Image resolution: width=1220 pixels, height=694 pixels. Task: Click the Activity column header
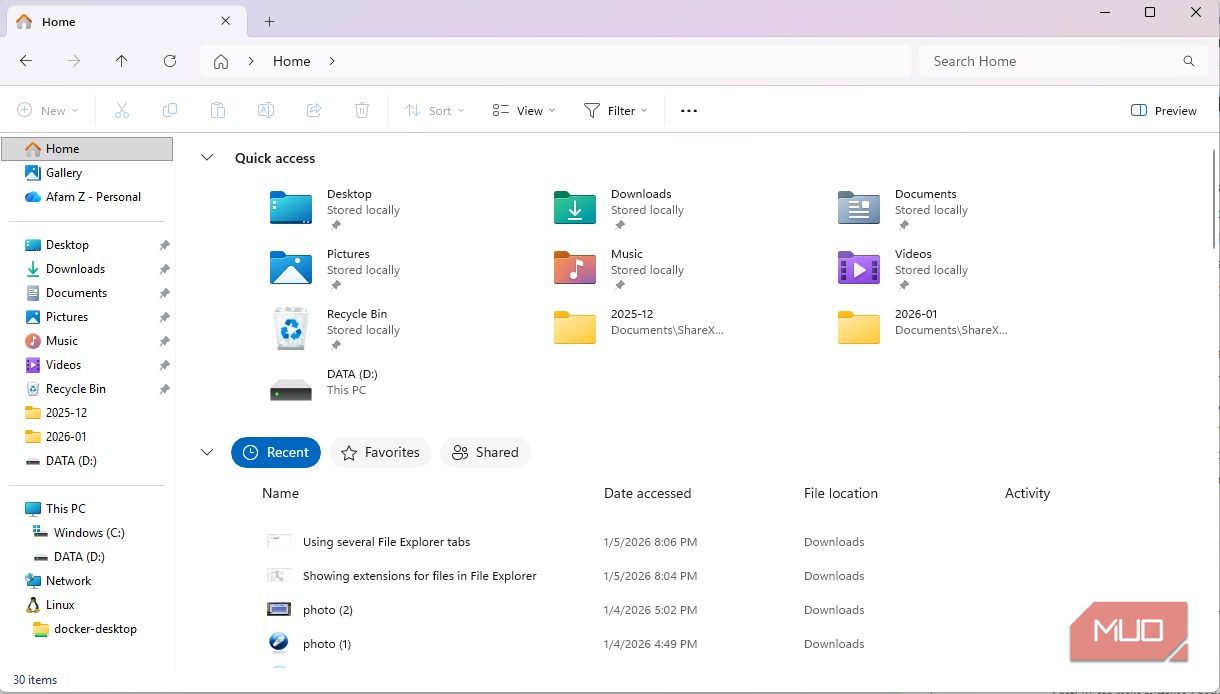(x=1027, y=493)
